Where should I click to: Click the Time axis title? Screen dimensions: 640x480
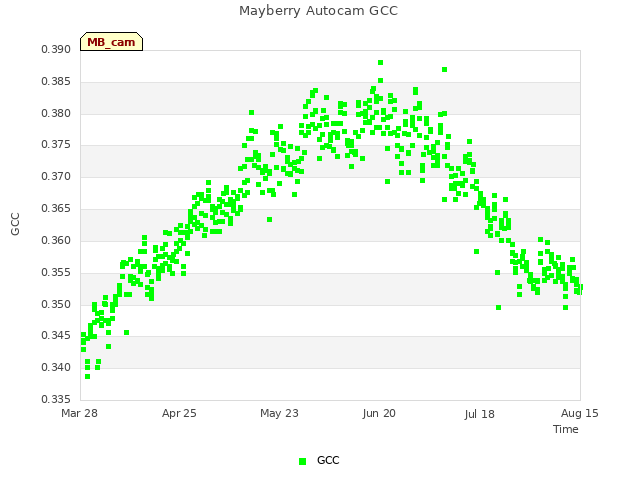click(x=566, y=429)
